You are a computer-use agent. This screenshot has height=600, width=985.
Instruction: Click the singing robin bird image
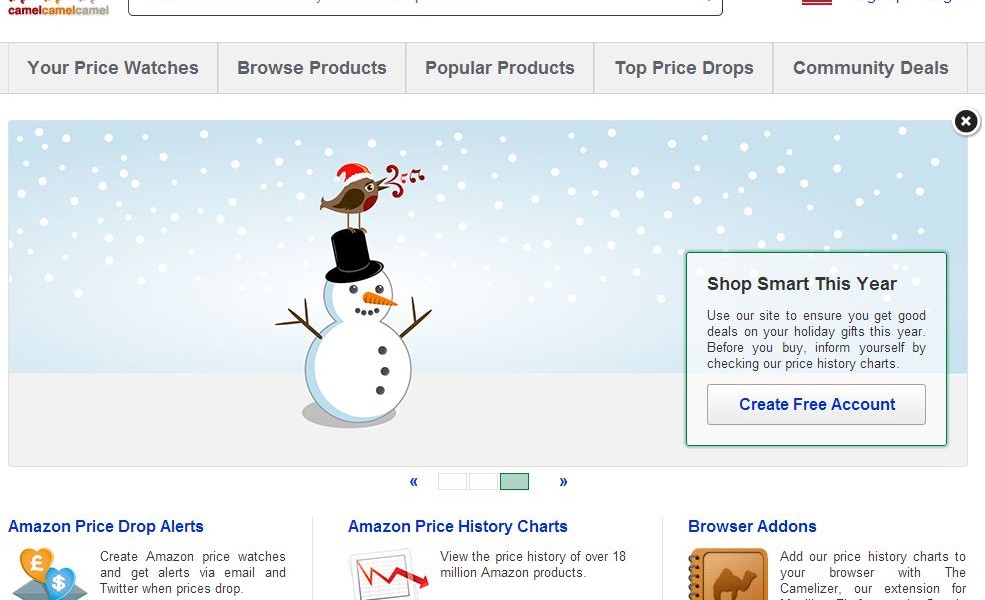click(x=371, y=196)
